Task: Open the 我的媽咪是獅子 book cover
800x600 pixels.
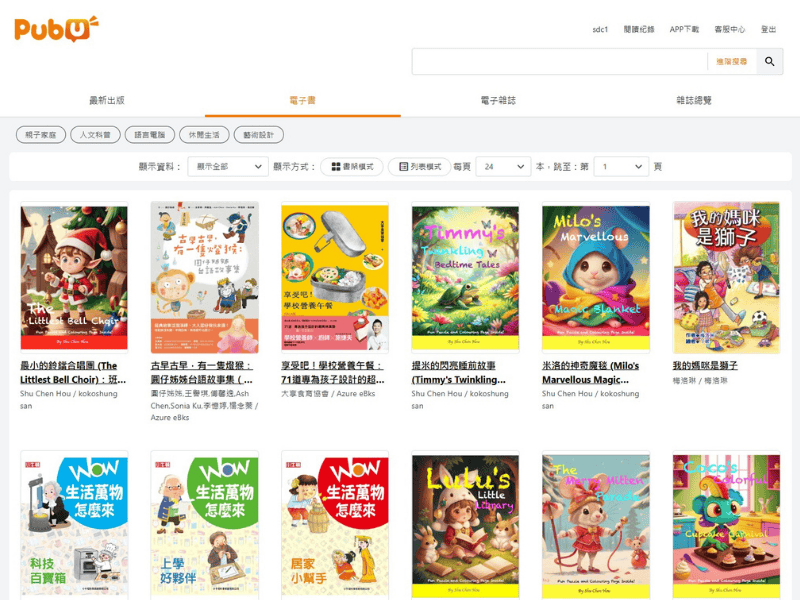Action: tap(726, 276)
